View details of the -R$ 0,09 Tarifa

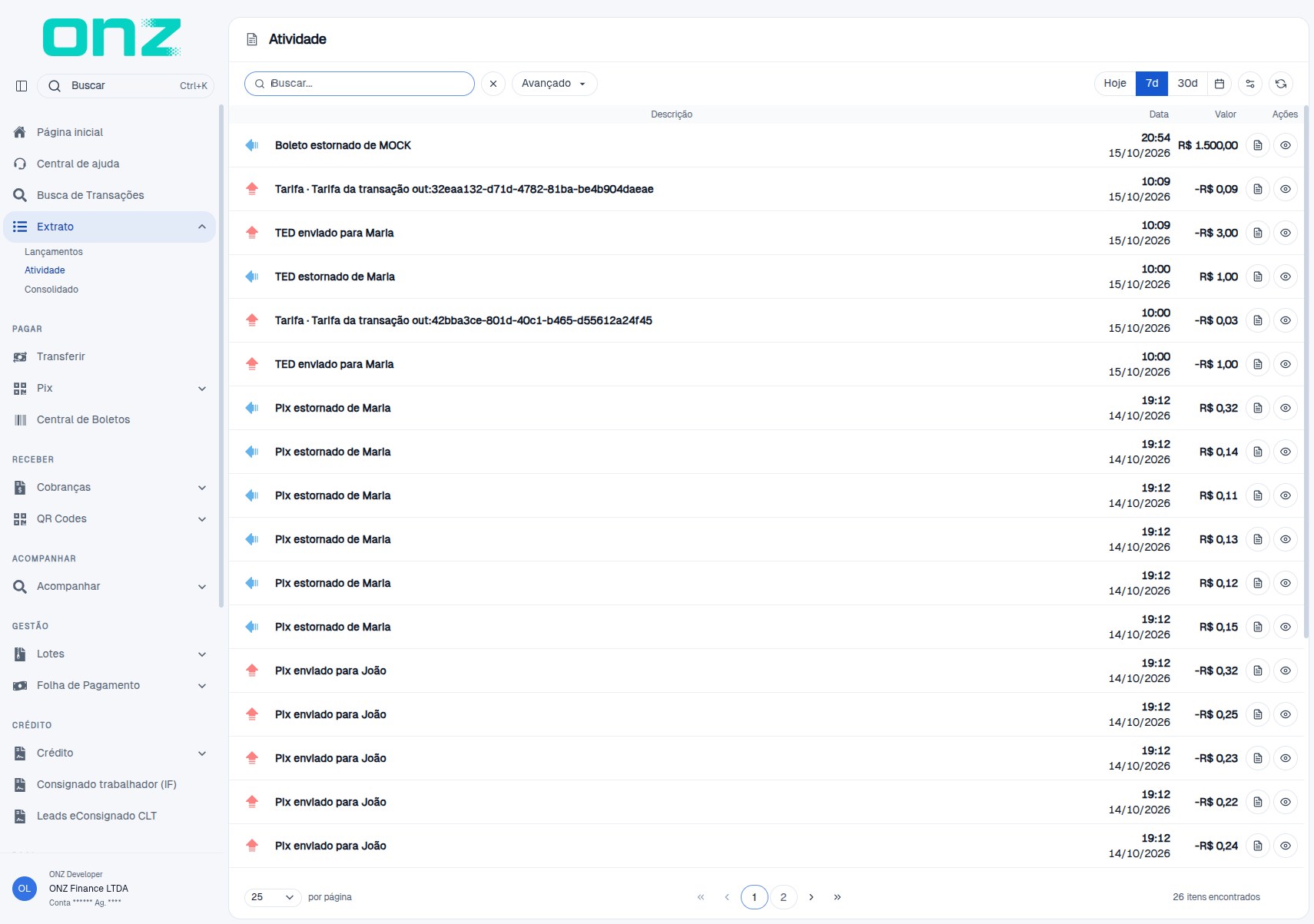point(1286,189)
